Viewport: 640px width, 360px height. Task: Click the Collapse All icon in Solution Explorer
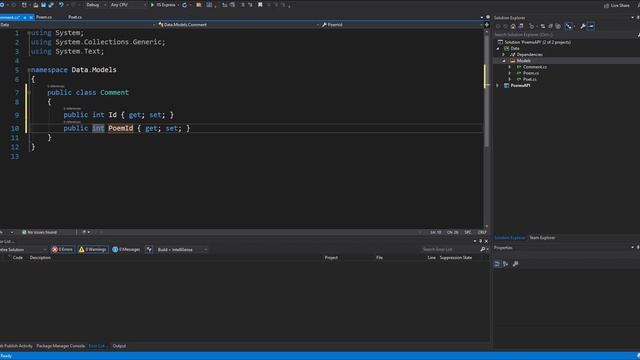point(550,26)
